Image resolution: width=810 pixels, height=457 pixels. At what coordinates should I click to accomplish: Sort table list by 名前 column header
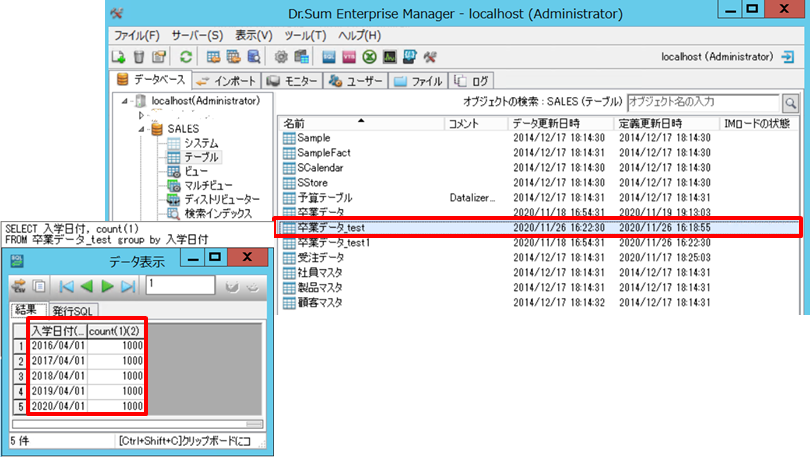(x=360, y=123)
